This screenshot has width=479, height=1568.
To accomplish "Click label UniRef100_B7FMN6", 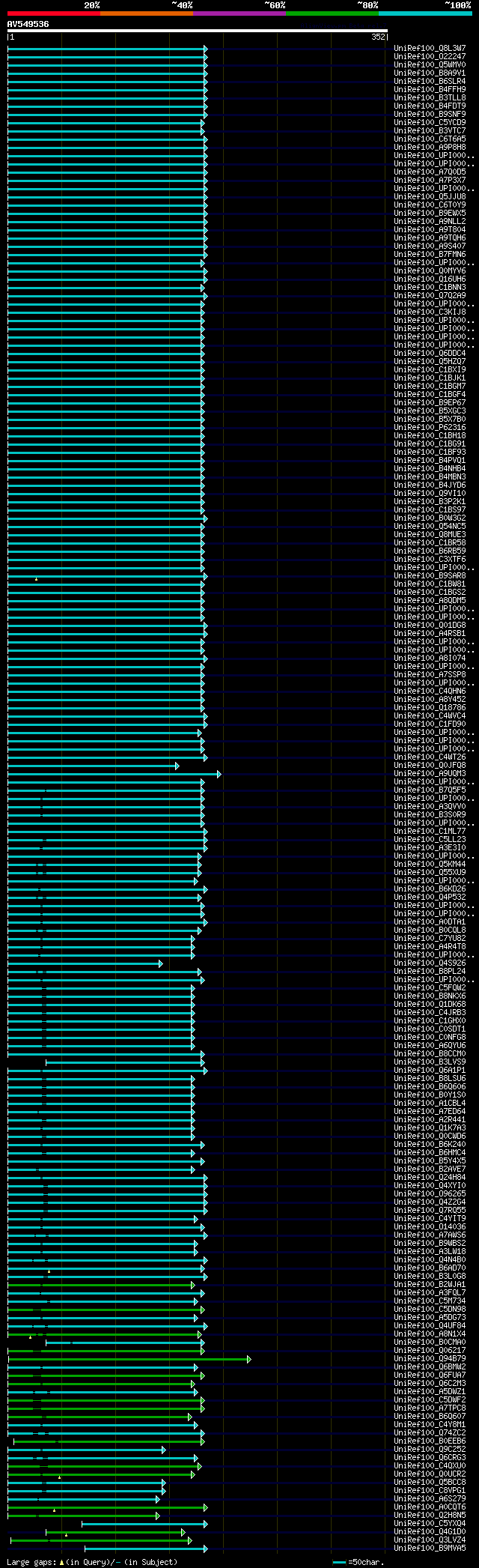I will click(x=430, y=254).
